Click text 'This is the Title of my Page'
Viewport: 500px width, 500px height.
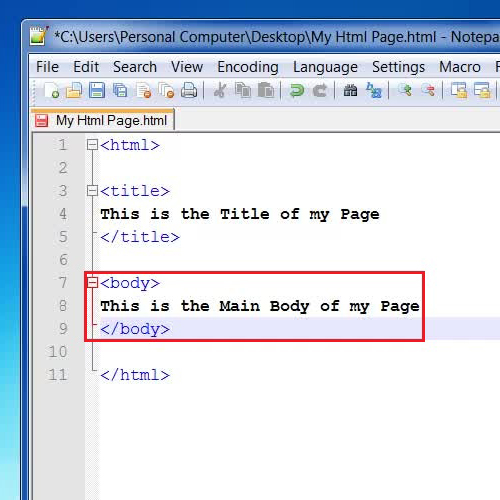pos(240,214)
